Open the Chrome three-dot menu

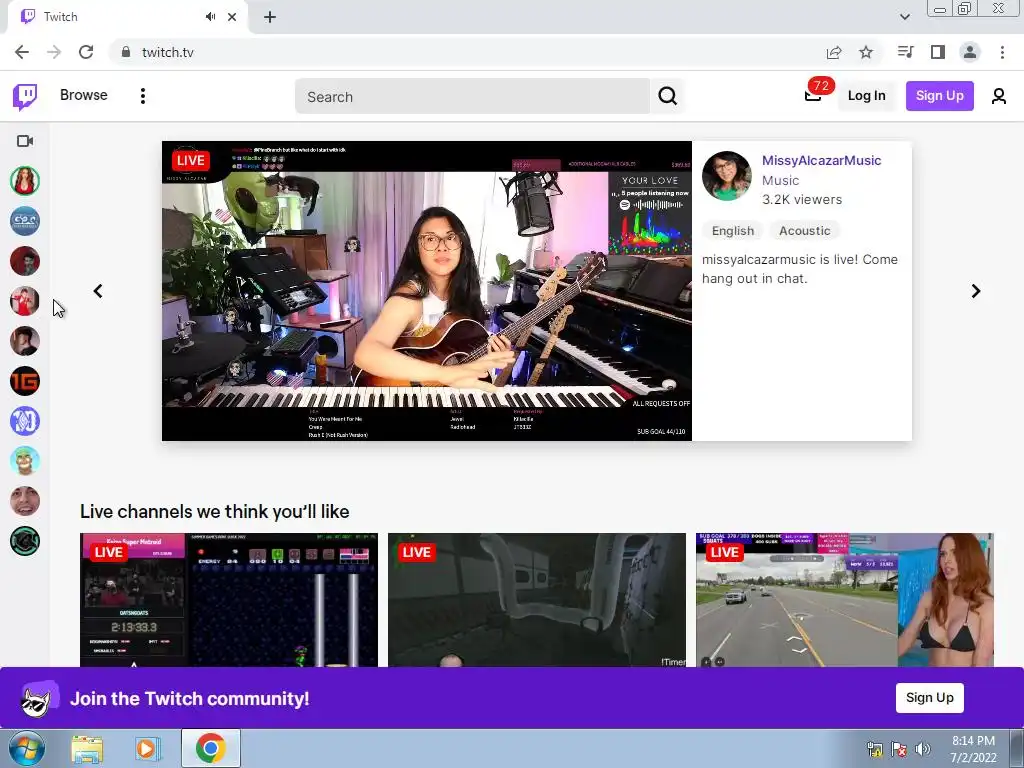point(1002,52)
